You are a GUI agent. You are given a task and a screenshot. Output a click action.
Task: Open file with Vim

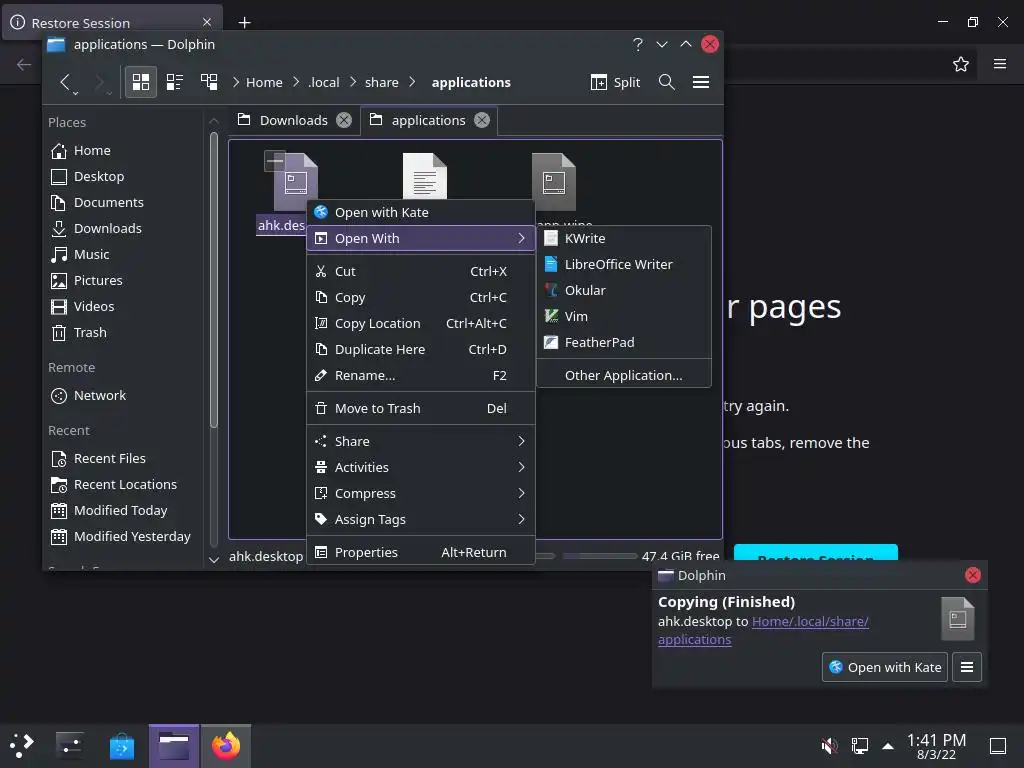624,317
